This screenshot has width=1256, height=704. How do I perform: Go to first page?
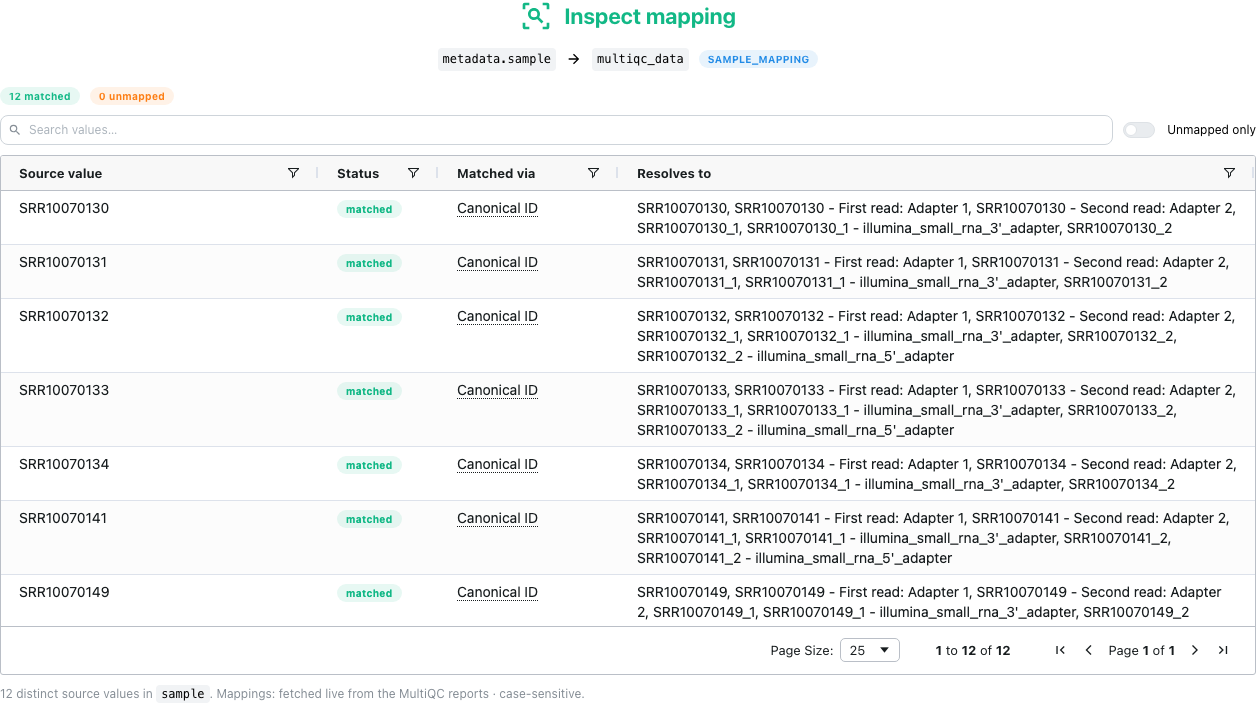[1061, 650]
